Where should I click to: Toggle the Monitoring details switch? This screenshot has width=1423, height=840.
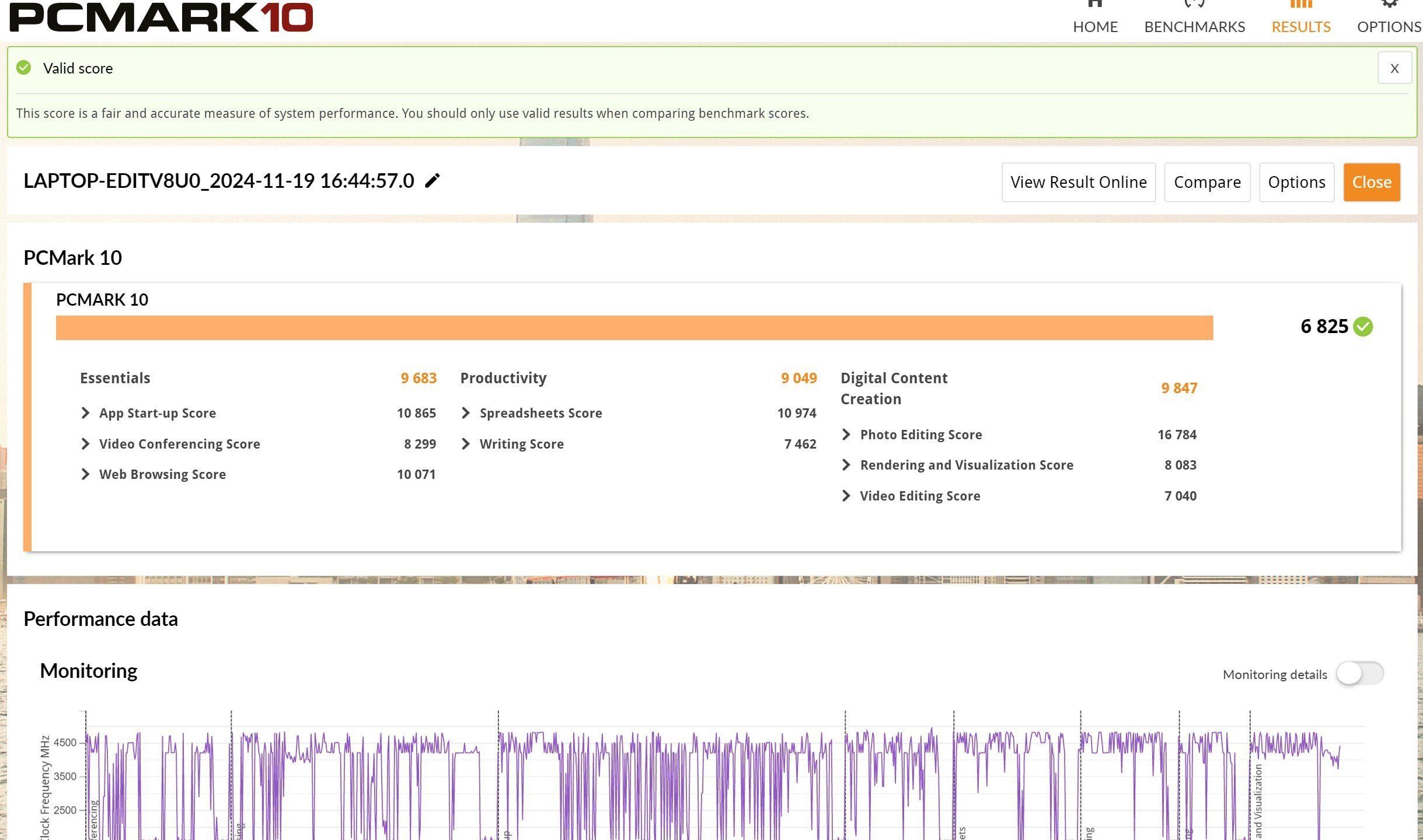1359,674
